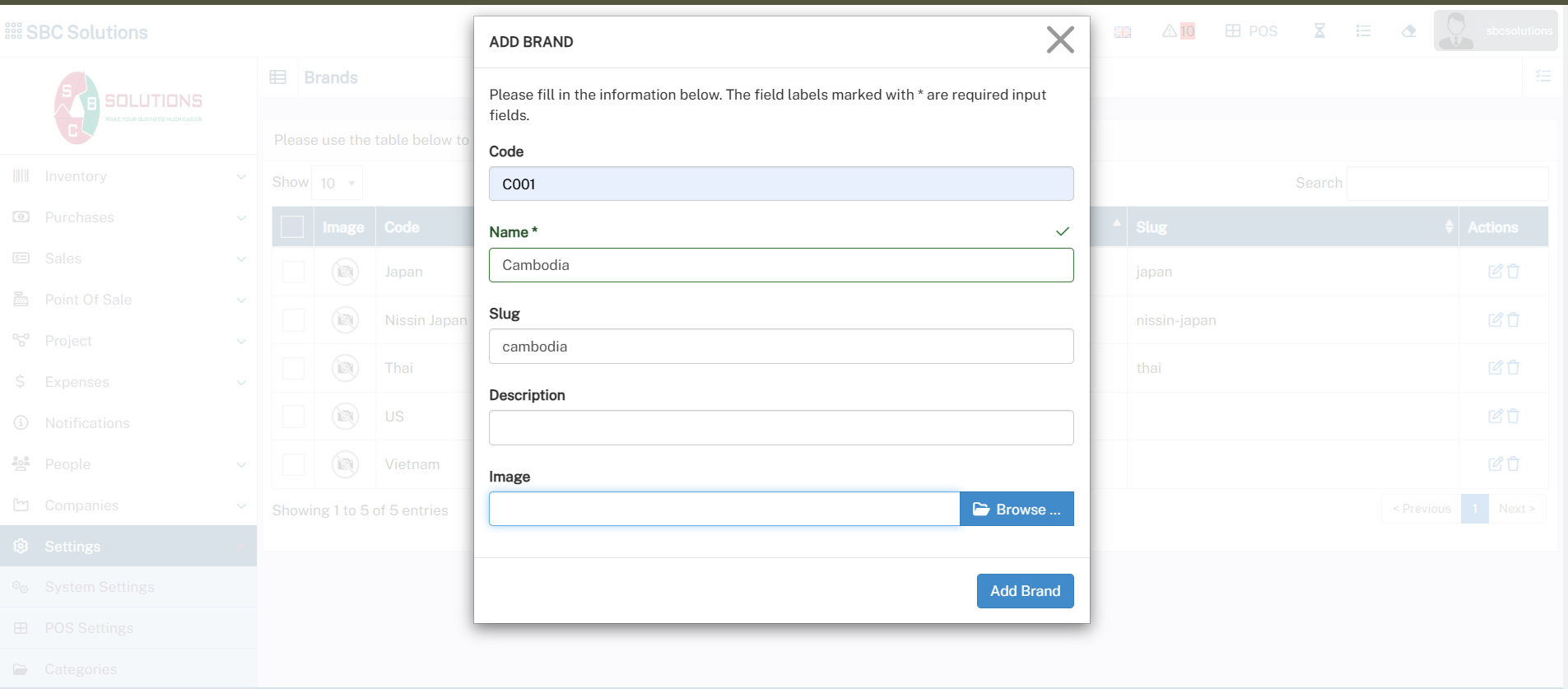This screenshot has height=689, width=1568.
Task: Click Browse to choose an image
Action: [1017, 510]
